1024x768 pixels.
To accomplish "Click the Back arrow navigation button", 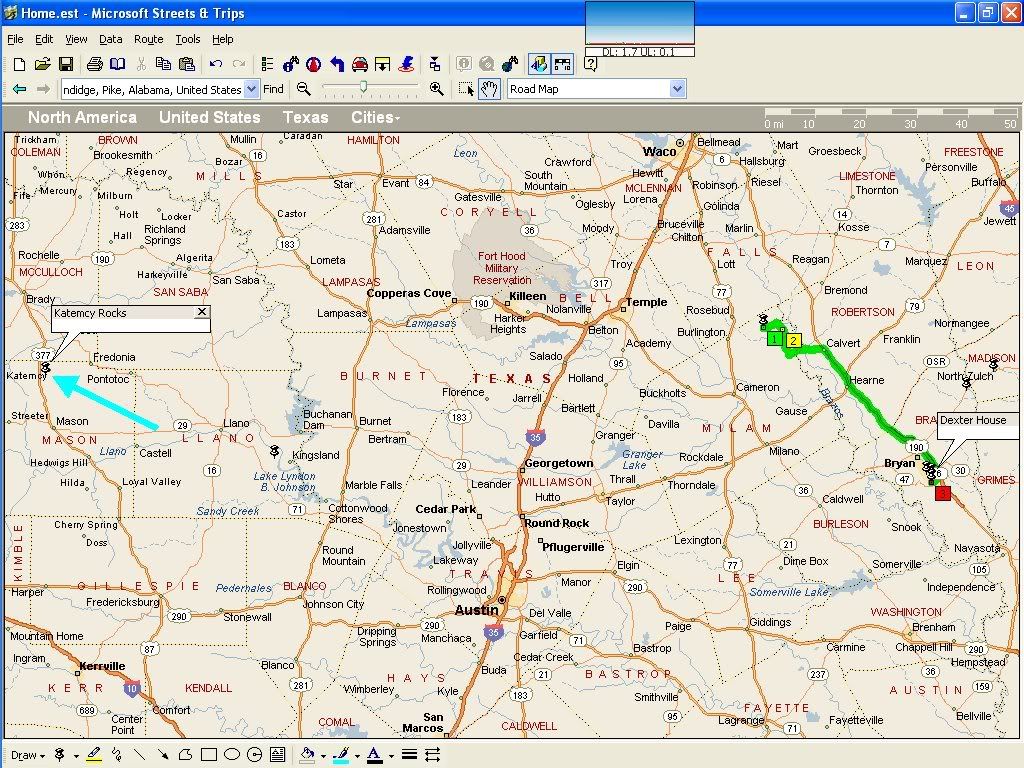I will coord(20,89).
